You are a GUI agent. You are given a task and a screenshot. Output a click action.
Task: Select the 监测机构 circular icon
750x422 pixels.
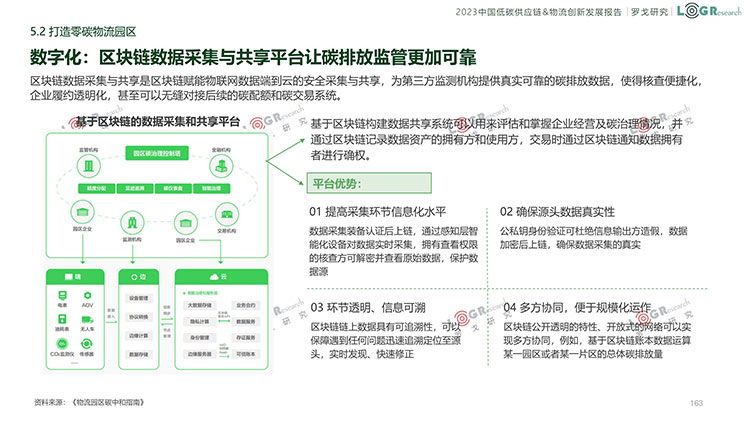pyautogui.click(x=132, y=223)
